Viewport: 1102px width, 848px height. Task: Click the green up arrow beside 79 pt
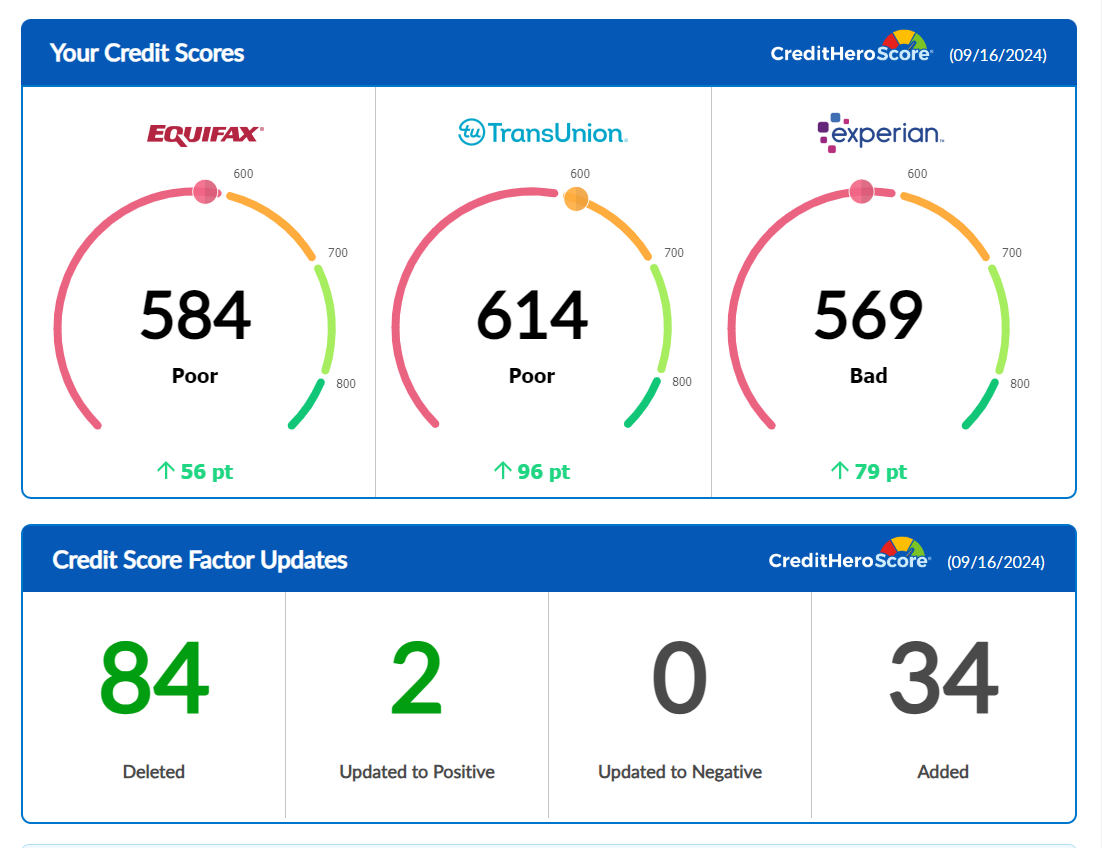(839, 470)
